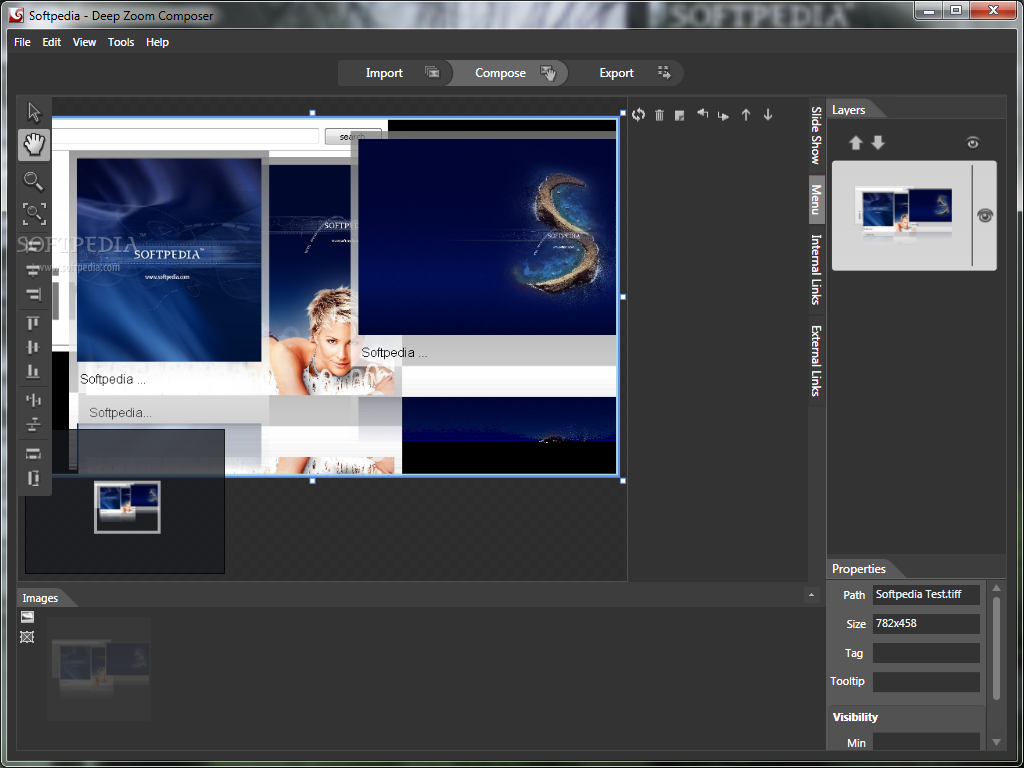The height and width of the screenshot is (768, 1024).
Task: Click the left-pointing bent arrow icon
Action: click(703, 114)
